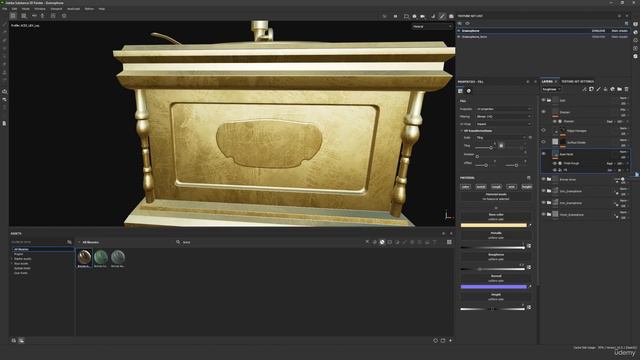The width and height of the screenshot is (640, 360).
Task: Open the Base color swatch picker
Action: pos(493,225)
